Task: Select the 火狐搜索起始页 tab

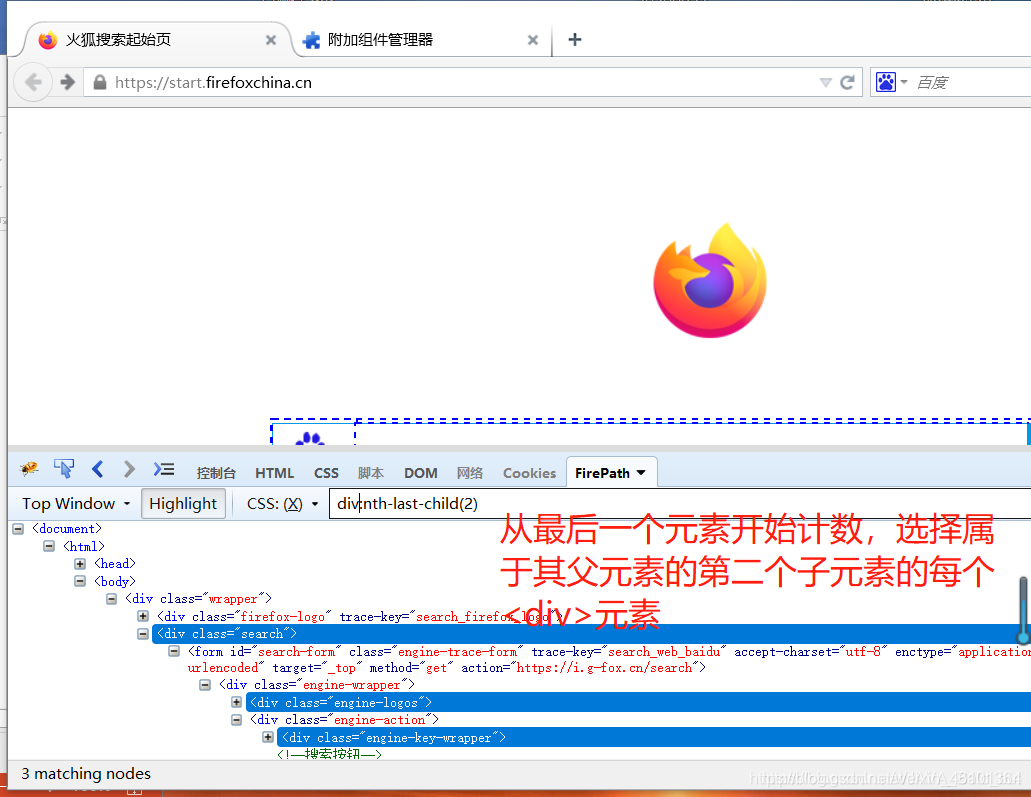Action: (158, 40)
